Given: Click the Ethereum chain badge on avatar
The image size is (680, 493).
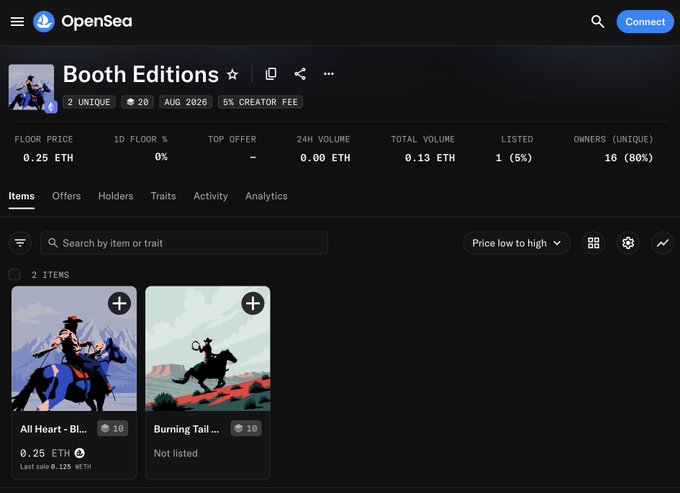Looking at the screenshot, I should [x=51, y=106].
